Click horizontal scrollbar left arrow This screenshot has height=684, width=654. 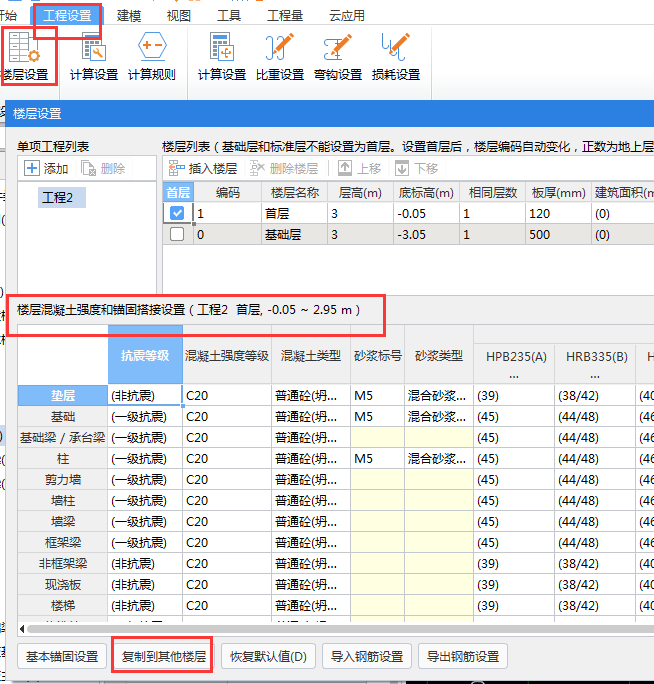(22, 629)
